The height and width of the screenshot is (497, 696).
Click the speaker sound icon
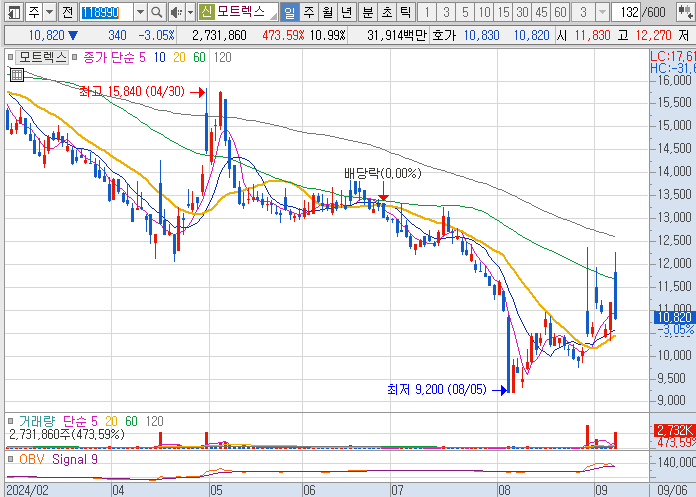(177, 12)
